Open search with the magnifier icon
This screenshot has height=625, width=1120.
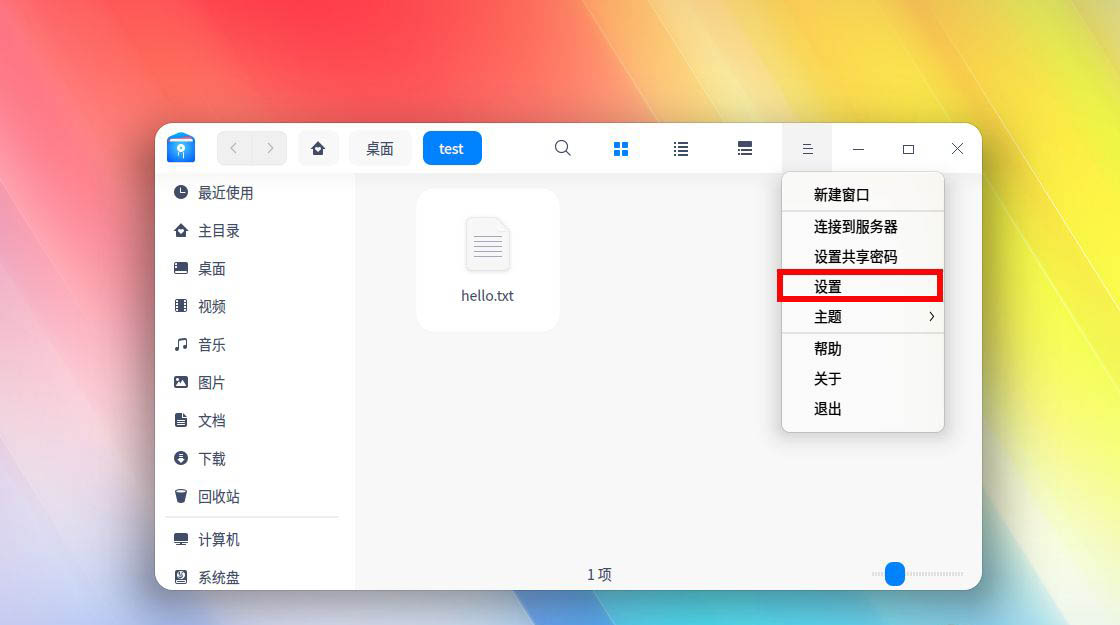click(563, 149)
